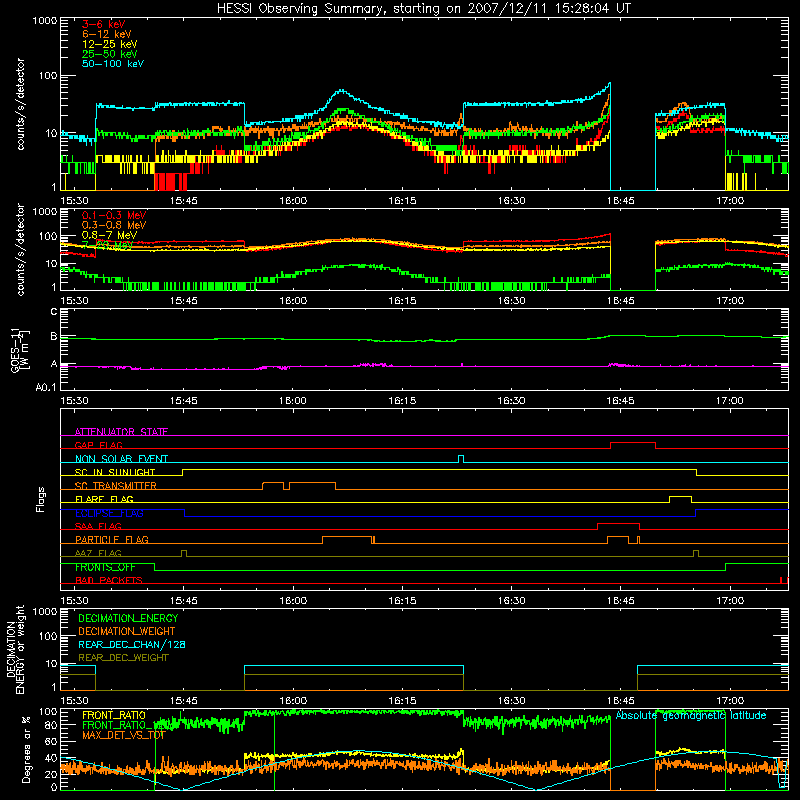The image size is (800, 800).
Task: Select the red 0.1-0.3 MeV legend label
Action: click(114, 215)
